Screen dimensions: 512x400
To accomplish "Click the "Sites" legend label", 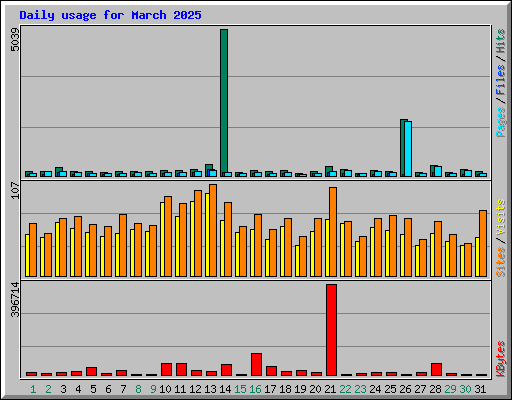I will pyautogui.click(x=501, y=262).
